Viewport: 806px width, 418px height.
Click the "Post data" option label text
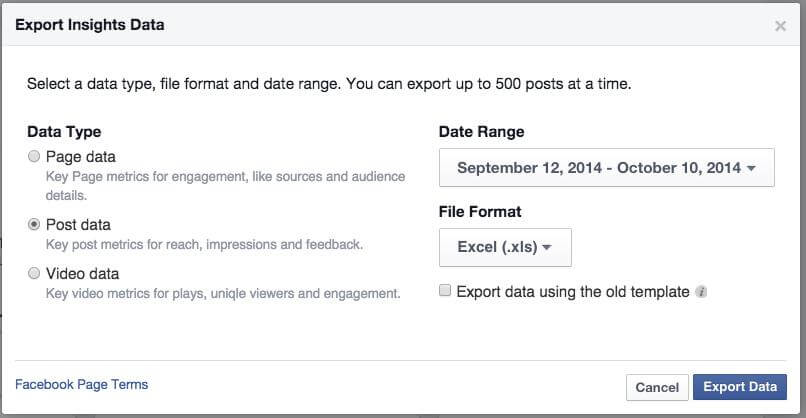78,225
